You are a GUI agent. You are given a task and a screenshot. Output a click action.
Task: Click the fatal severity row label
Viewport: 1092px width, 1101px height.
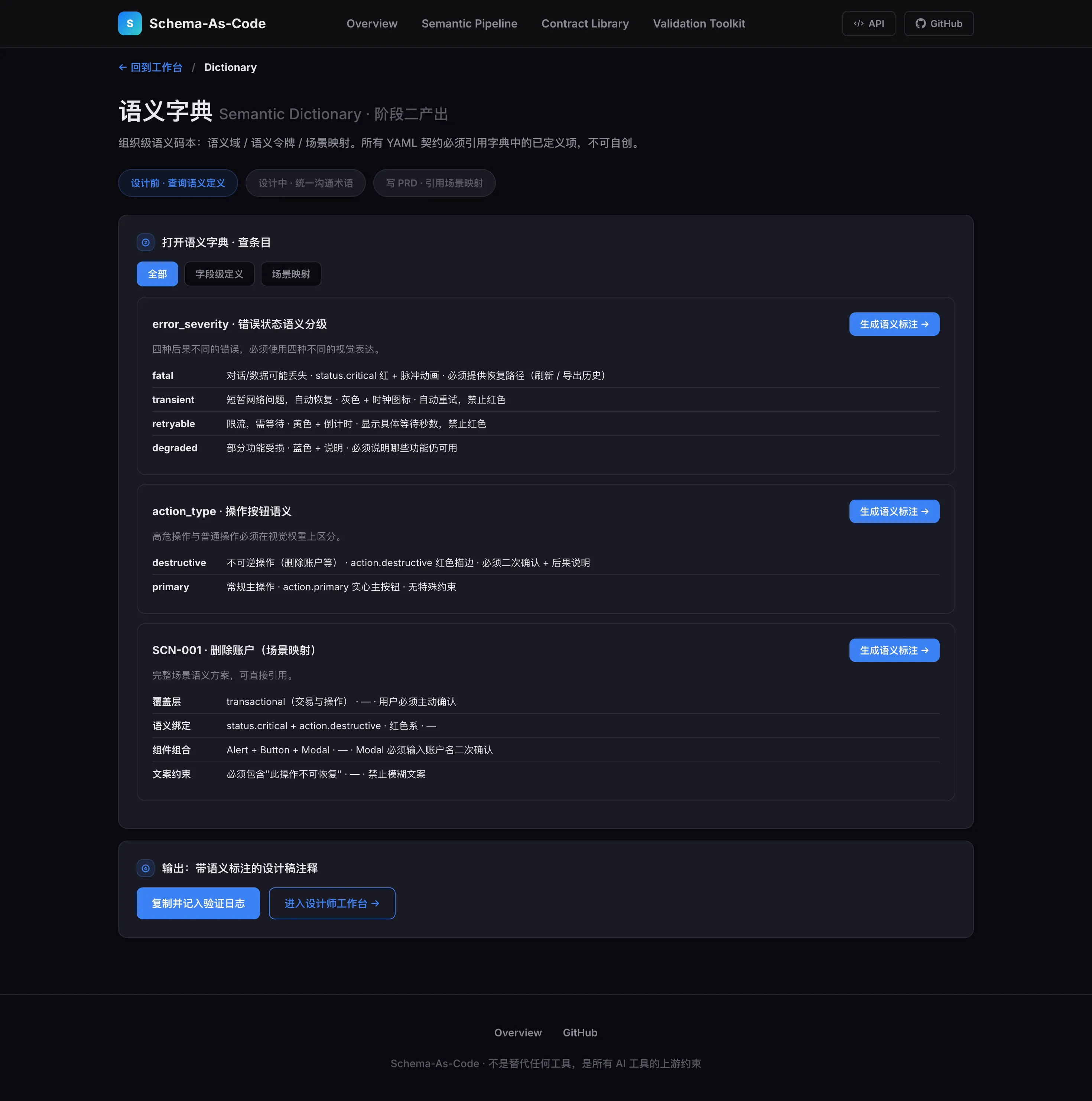[x=163, y=376]
